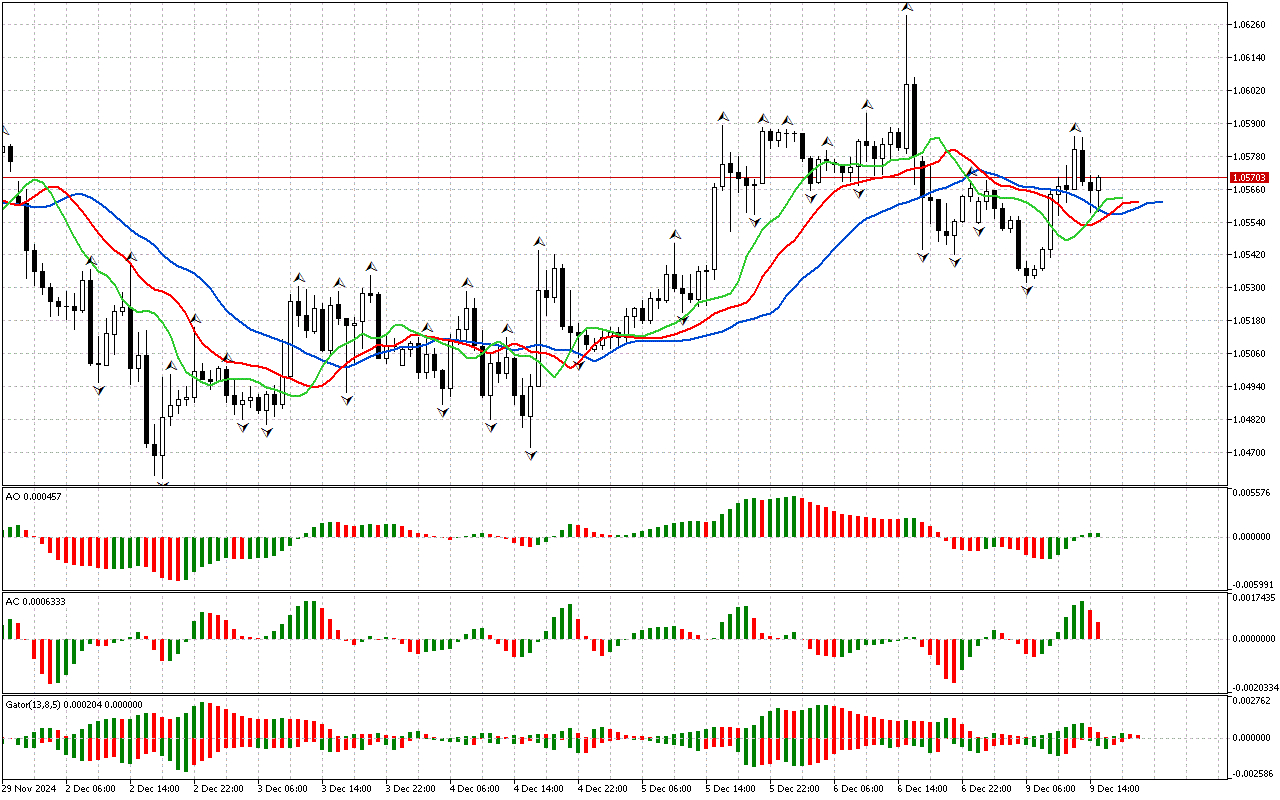Click the 29 Nov 2024 date label
Viewport: 1280px width, 800px height.
[x=31, y=789]
